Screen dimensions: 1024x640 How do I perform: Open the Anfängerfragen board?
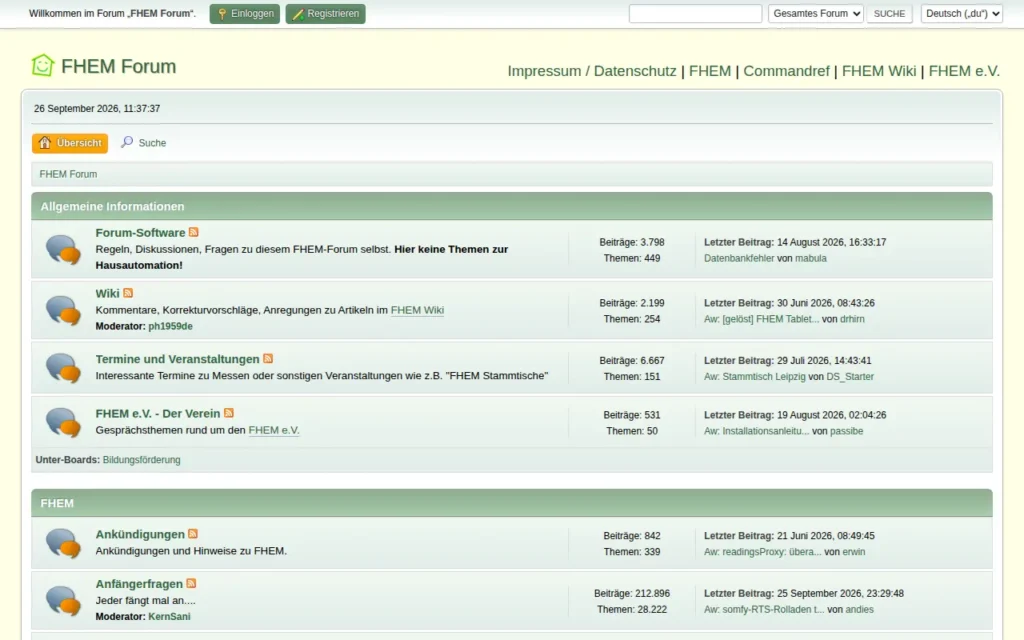click(x=139, y=584)
